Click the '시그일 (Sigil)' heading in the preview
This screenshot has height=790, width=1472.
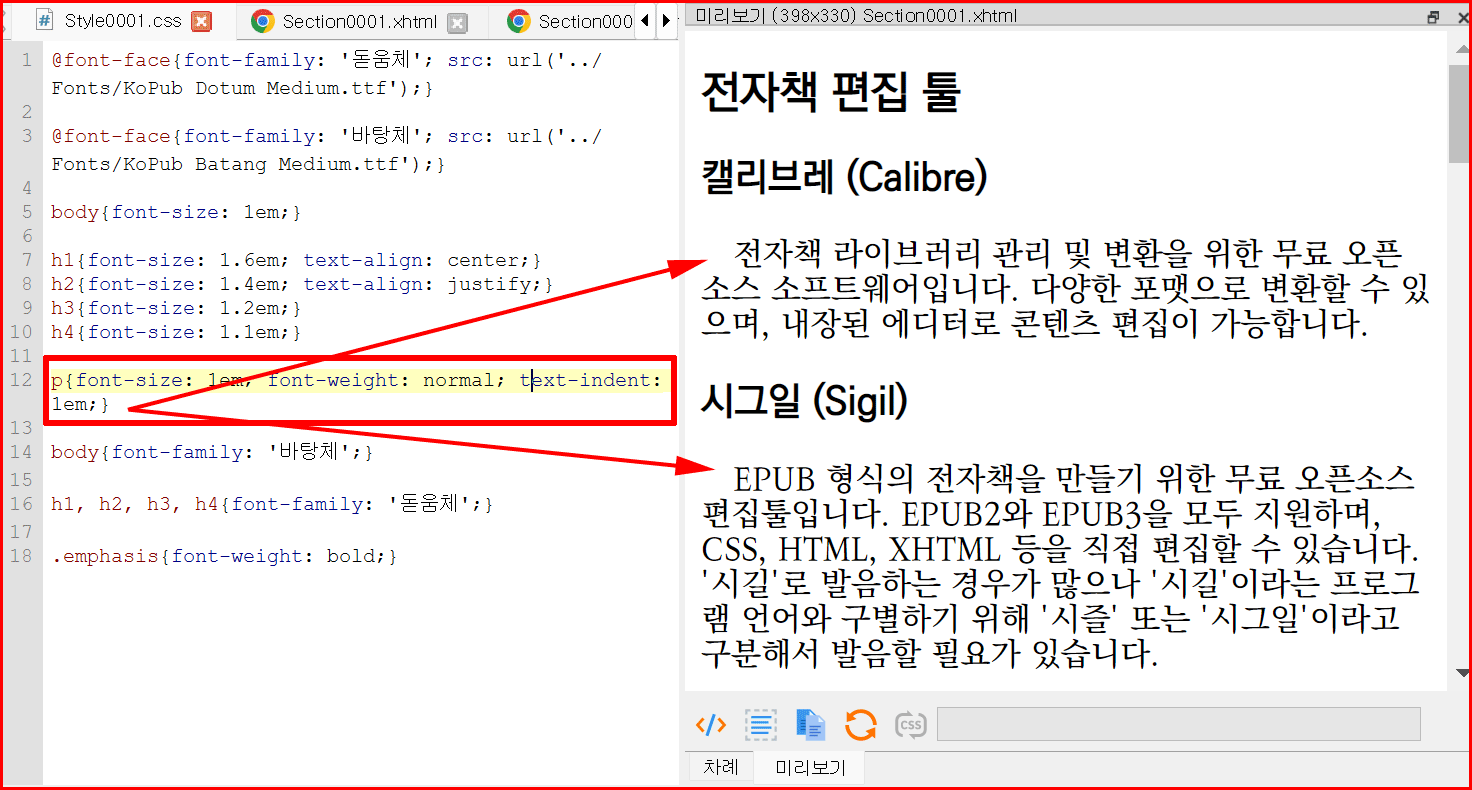pos(805,402)
